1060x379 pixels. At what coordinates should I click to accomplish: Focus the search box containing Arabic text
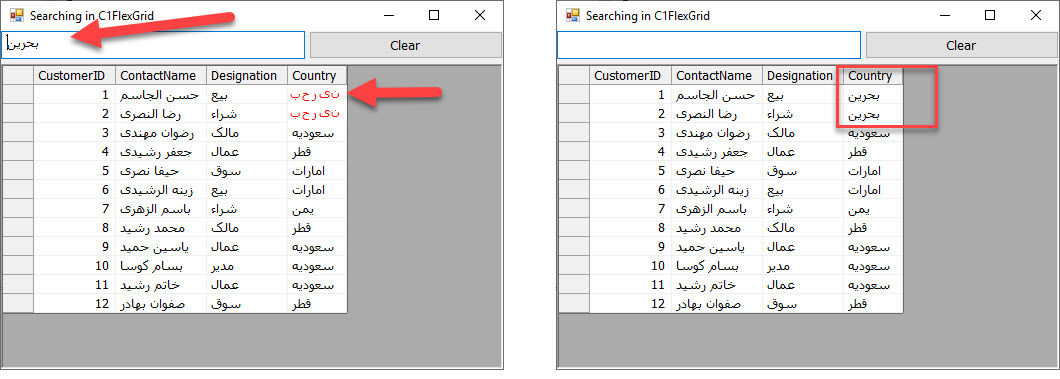(x=153, y=45)
